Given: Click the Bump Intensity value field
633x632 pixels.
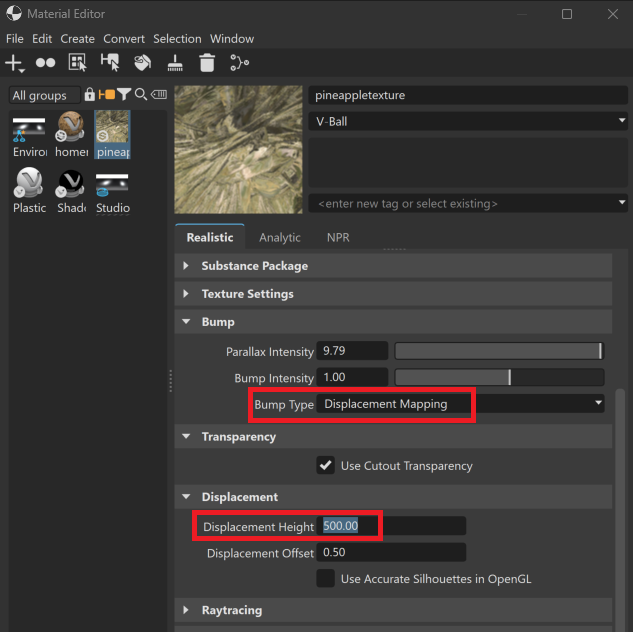Looking at the screenshot, I should 352,377.
